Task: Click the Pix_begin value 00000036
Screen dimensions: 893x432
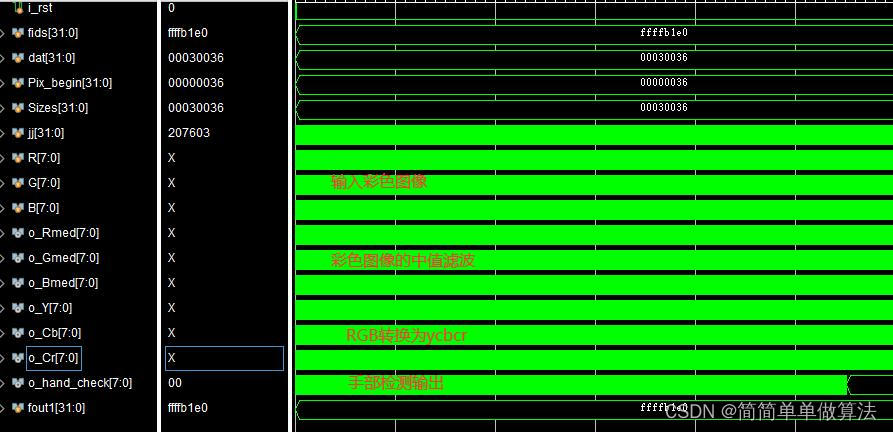Action: tap(196, 83)
